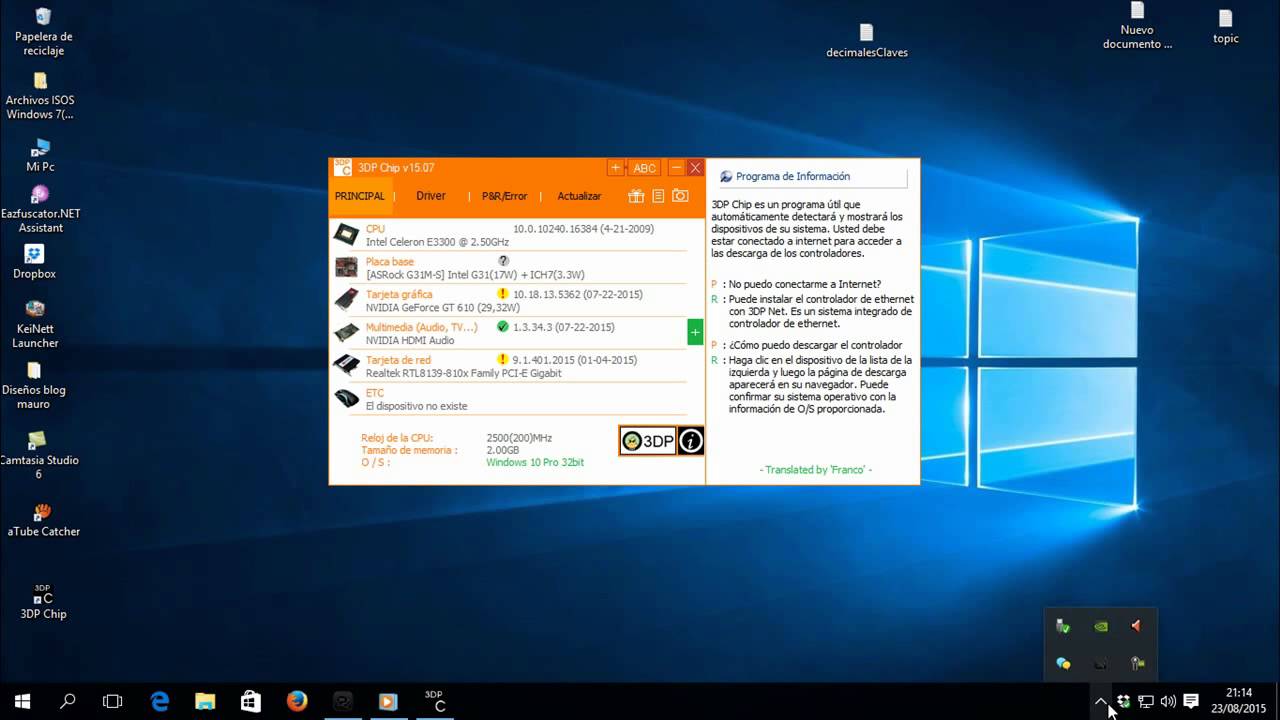Screen dimensions: 1280x720
Task: Switch to the Driver tab
Action: click(431, 196)
